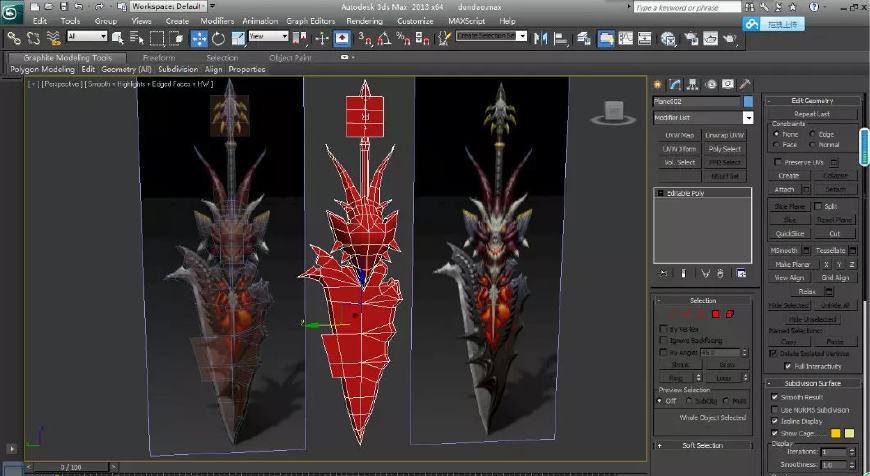Screen dimensions: 870x476
Task: Switch to the Create command panel tab
Action: tap(657, 84)
